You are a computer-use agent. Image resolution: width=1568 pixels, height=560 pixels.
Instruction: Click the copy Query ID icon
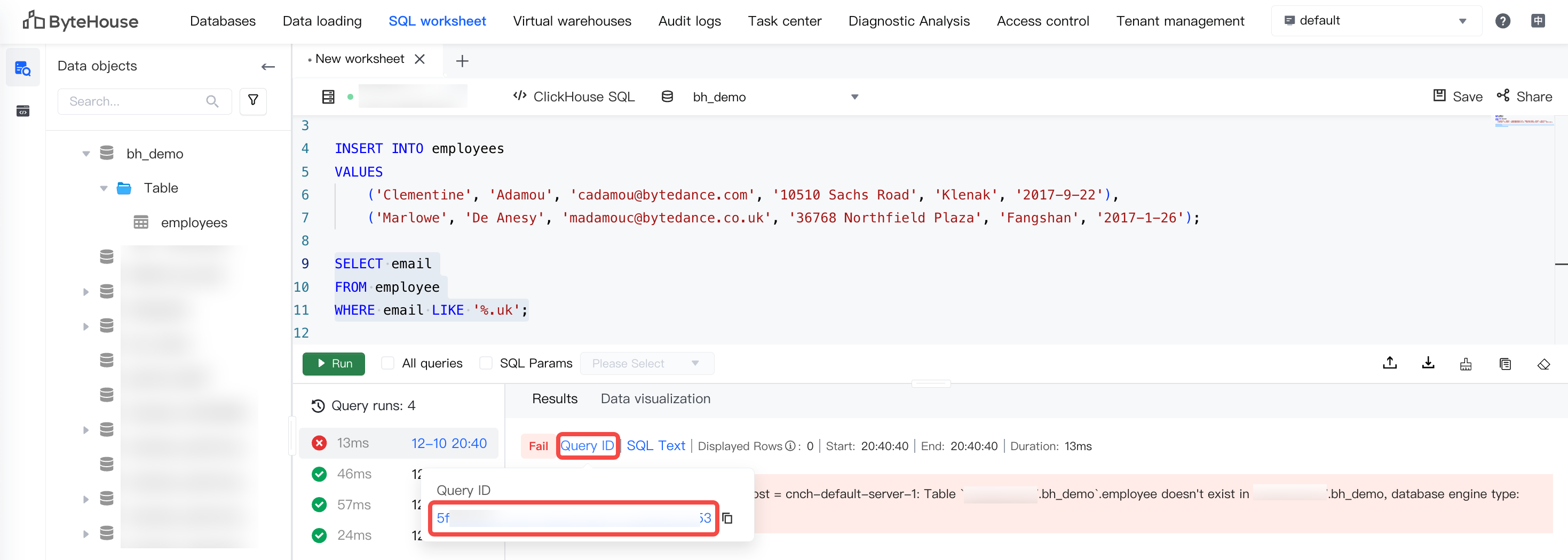click(x=727, y=518)
